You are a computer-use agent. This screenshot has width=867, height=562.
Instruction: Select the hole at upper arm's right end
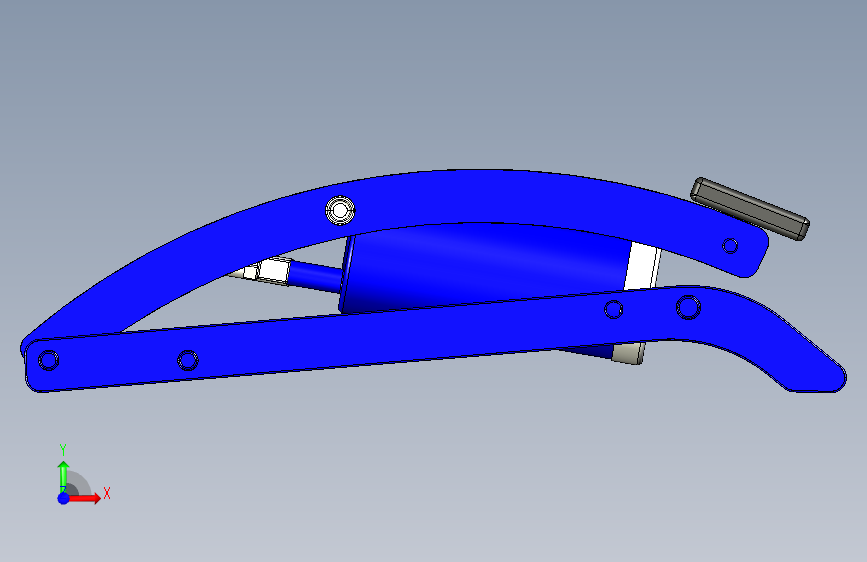click(730, 246)
